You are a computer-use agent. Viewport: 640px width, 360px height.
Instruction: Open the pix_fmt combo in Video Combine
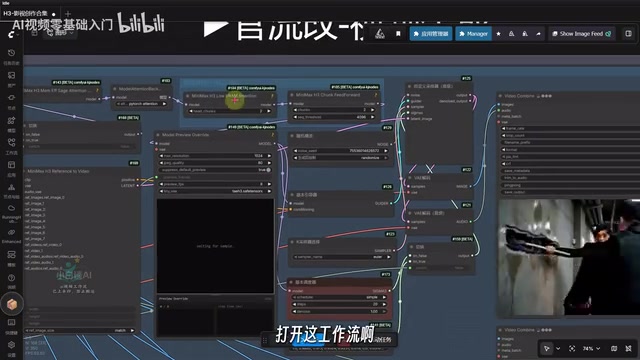click(x=570, y=156)
